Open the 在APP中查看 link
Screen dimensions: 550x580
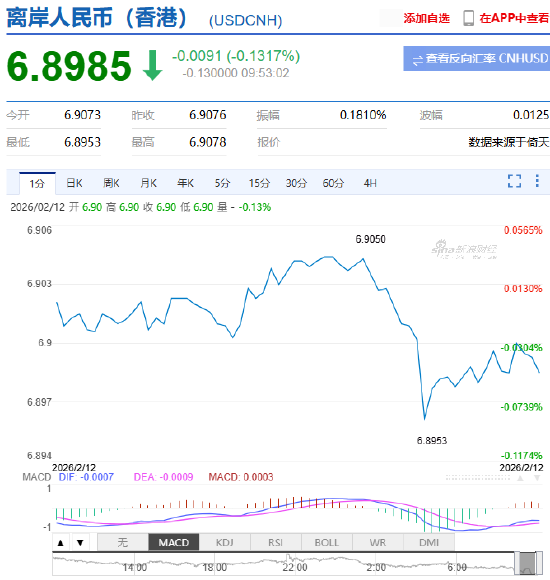(514, 18)
